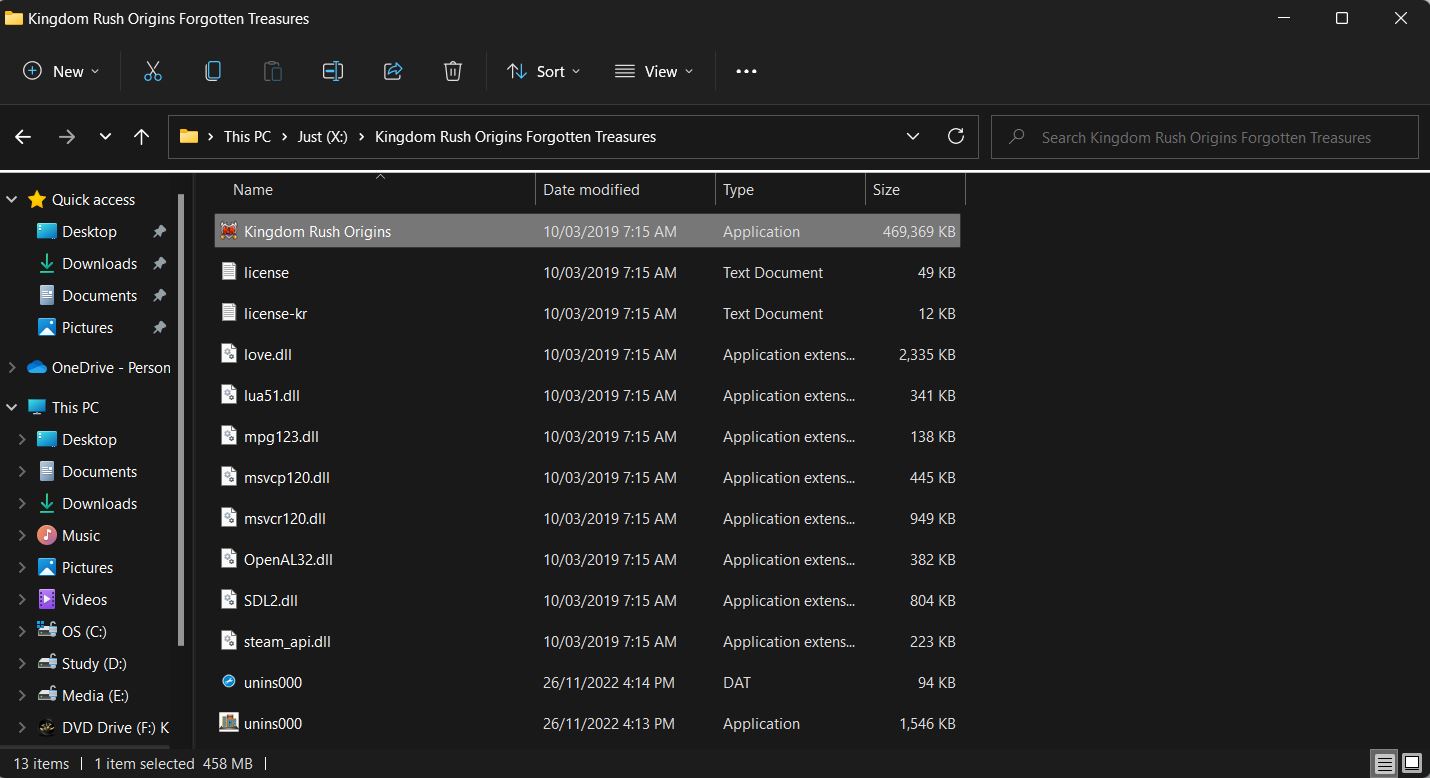Expand the OneDrive tree node
The image size is (1430, 778).
coord(12,368)
